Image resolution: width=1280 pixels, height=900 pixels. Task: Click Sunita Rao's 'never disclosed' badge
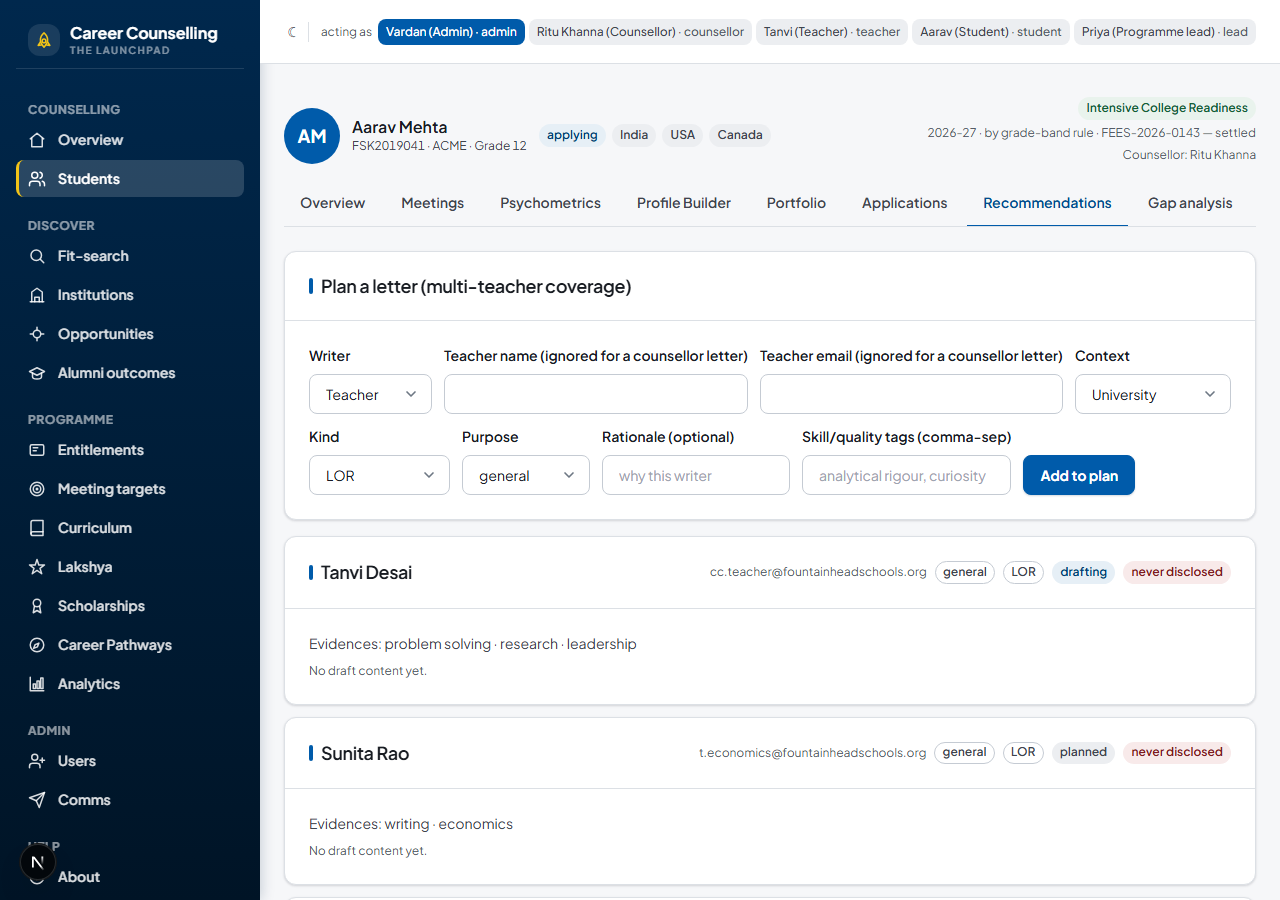click(1177, 752)
